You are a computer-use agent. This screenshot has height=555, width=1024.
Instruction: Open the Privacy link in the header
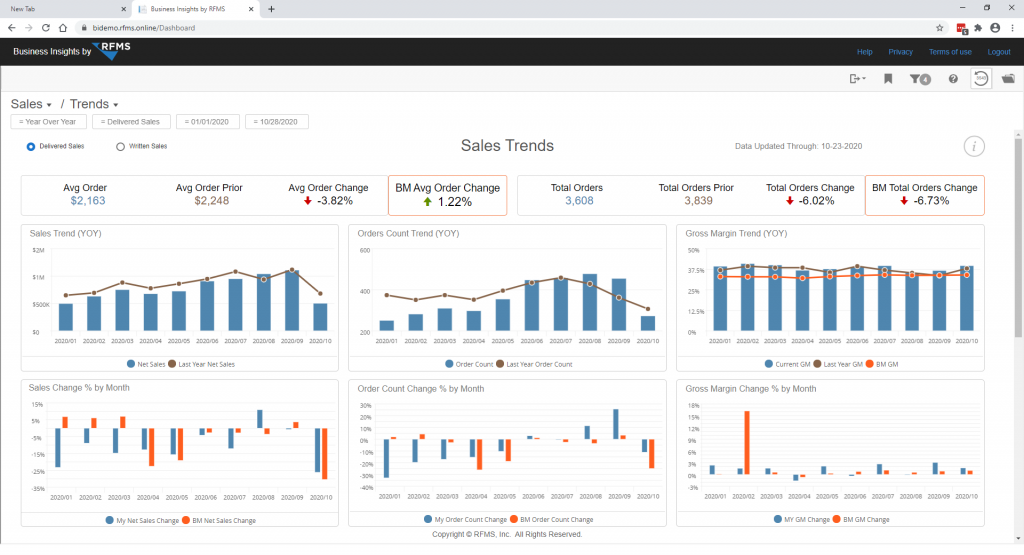(900, 52)
